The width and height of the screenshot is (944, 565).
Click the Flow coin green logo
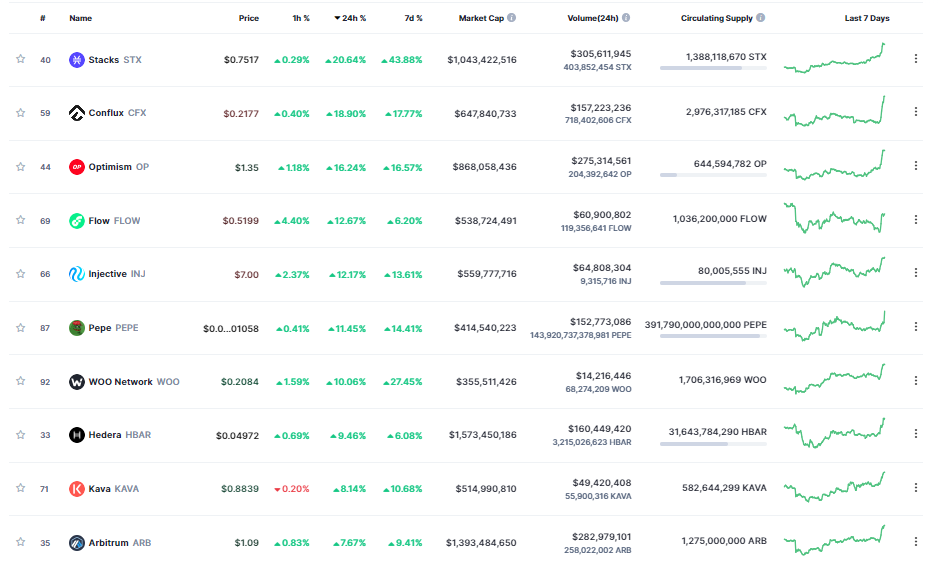pos(77,221)
